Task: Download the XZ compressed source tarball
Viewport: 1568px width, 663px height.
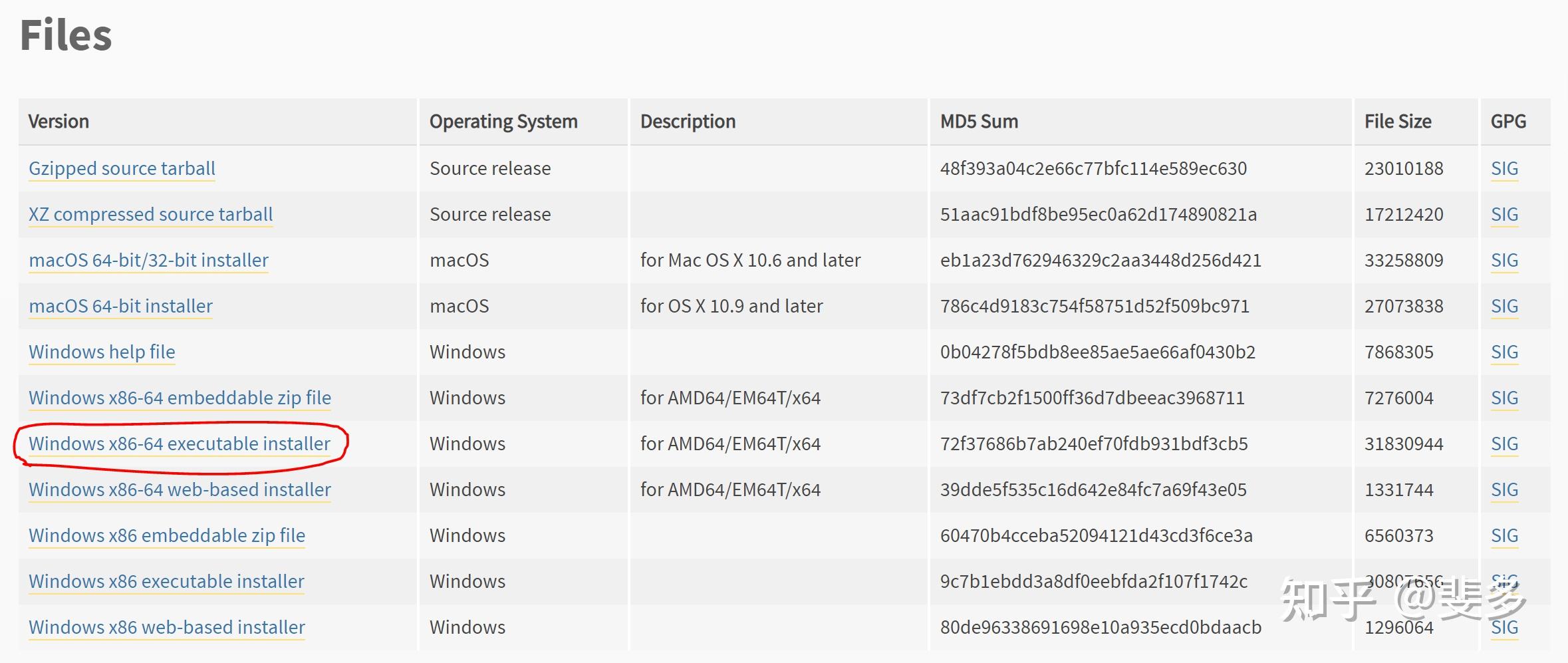Action: click(150, 215)
